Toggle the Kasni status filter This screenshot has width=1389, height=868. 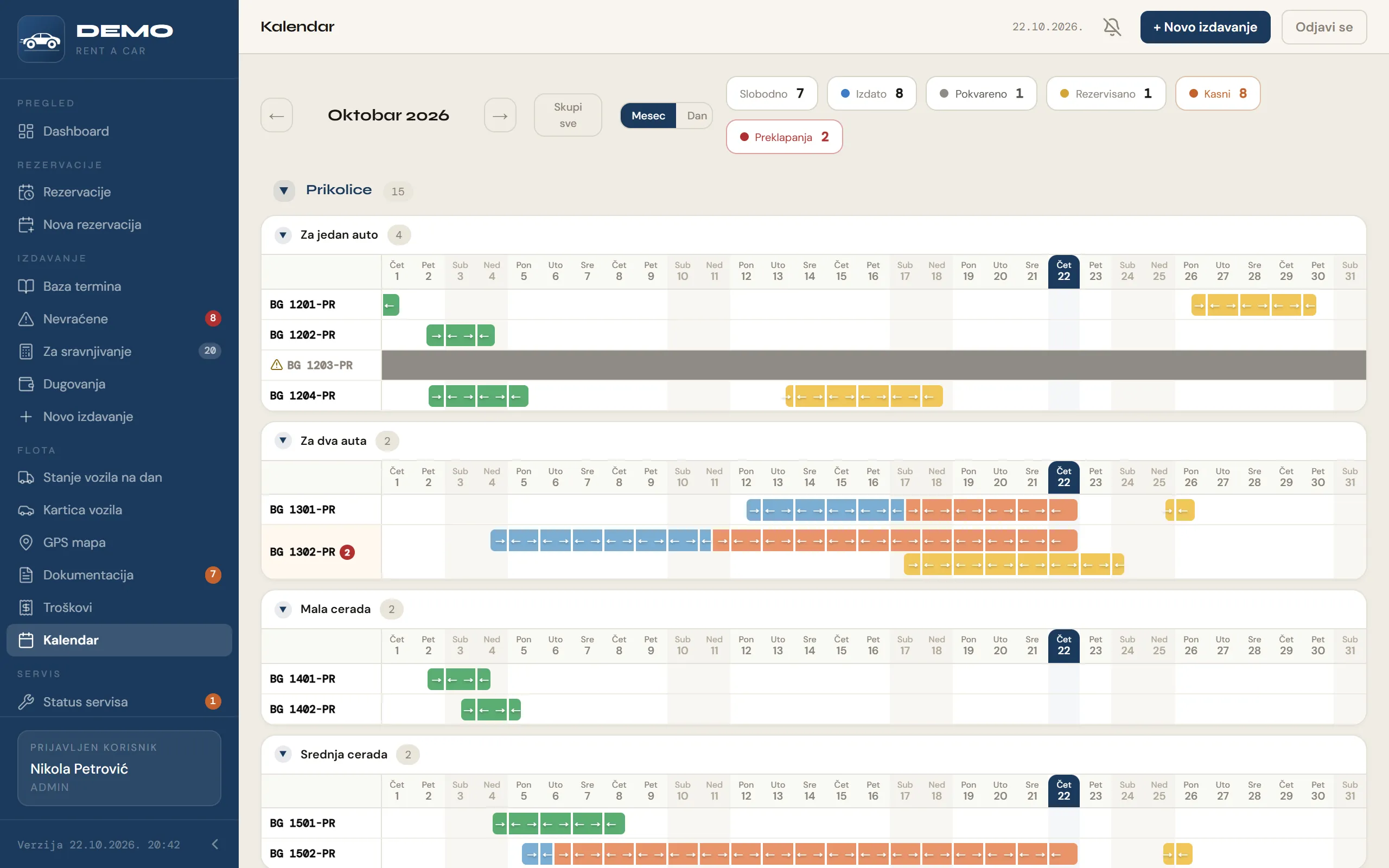pyautogui.click(x=1218, y=93)
